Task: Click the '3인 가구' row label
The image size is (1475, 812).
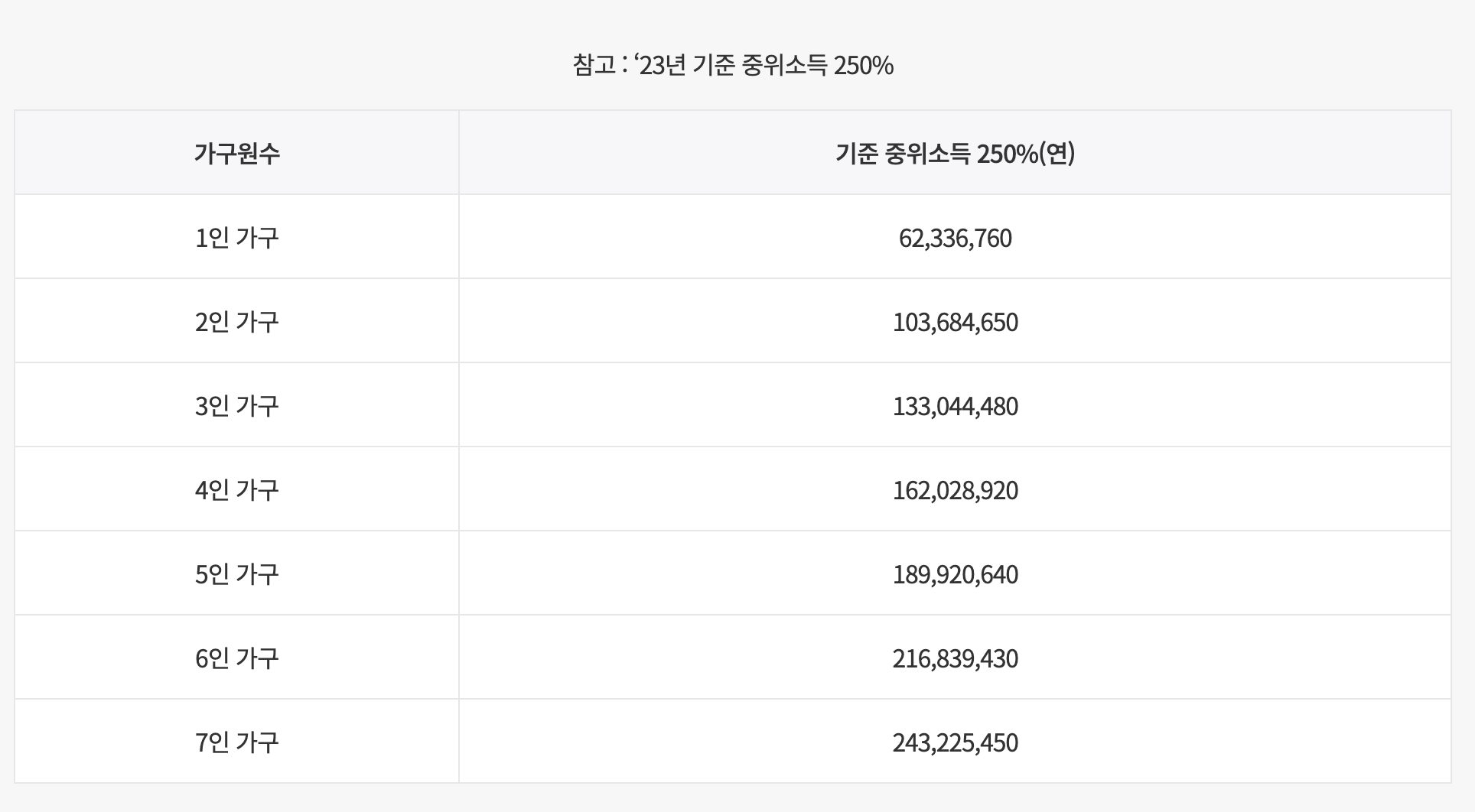Action: (236, 406)
